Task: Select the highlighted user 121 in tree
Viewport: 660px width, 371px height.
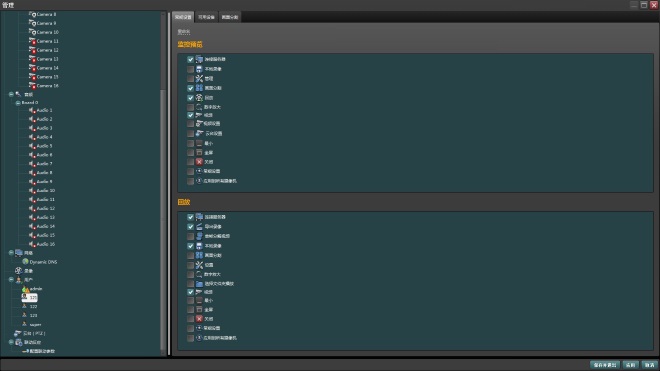Action: [x=30, y=298]
